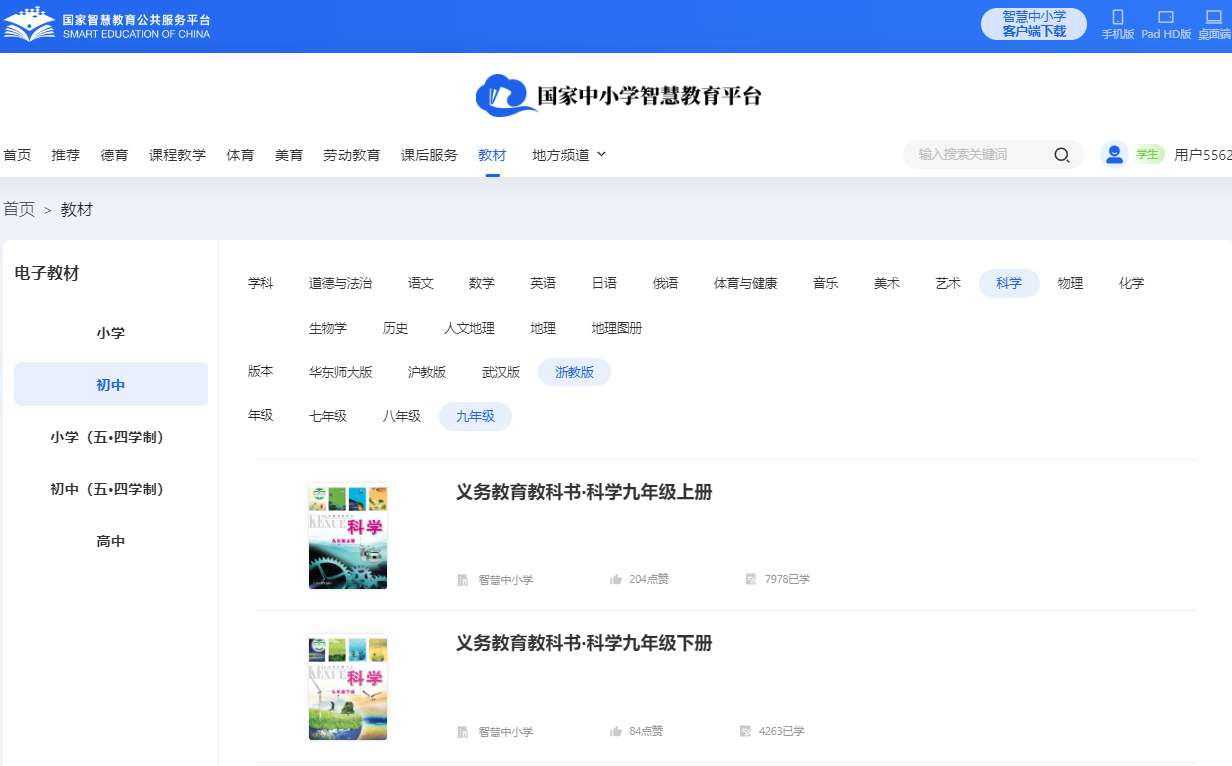Go to the 首页 nav item
The width and height of the screenshot is (1232, 766).
(x=17, y=155)
